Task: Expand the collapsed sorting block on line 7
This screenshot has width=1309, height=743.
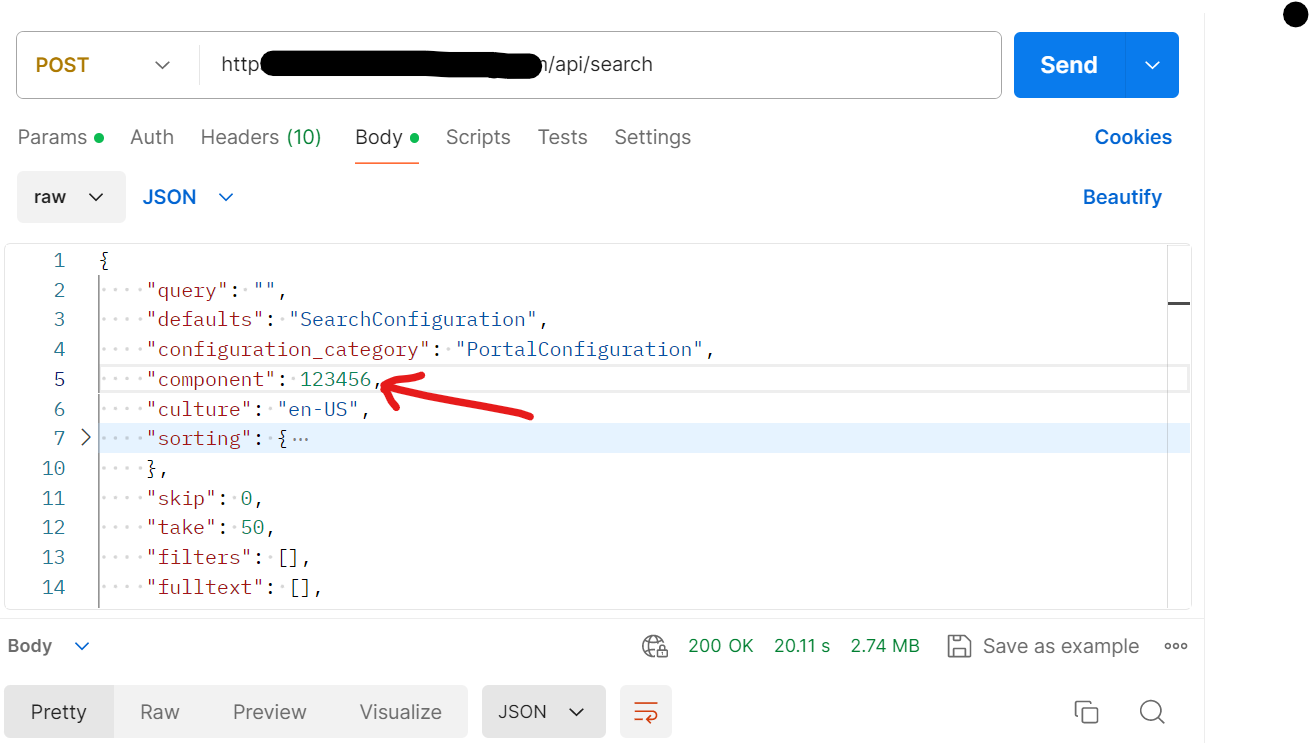Action: pos(85,438)
